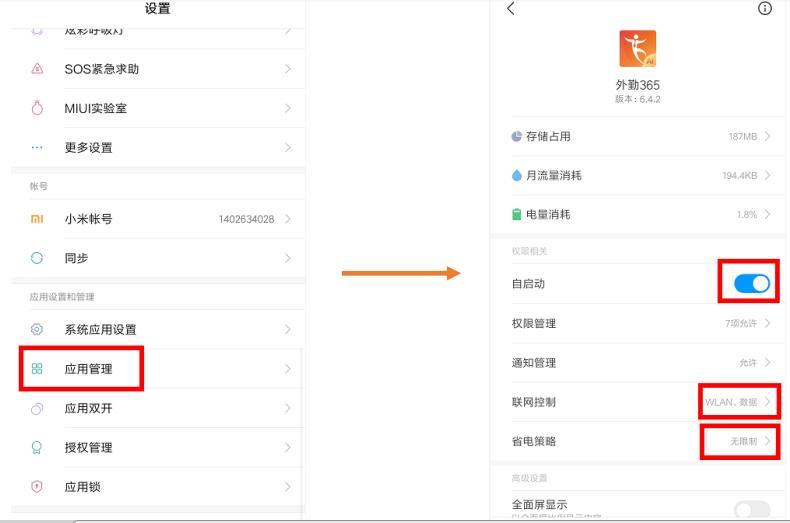Enable the 全面屏显示 toggle switch

751,510
